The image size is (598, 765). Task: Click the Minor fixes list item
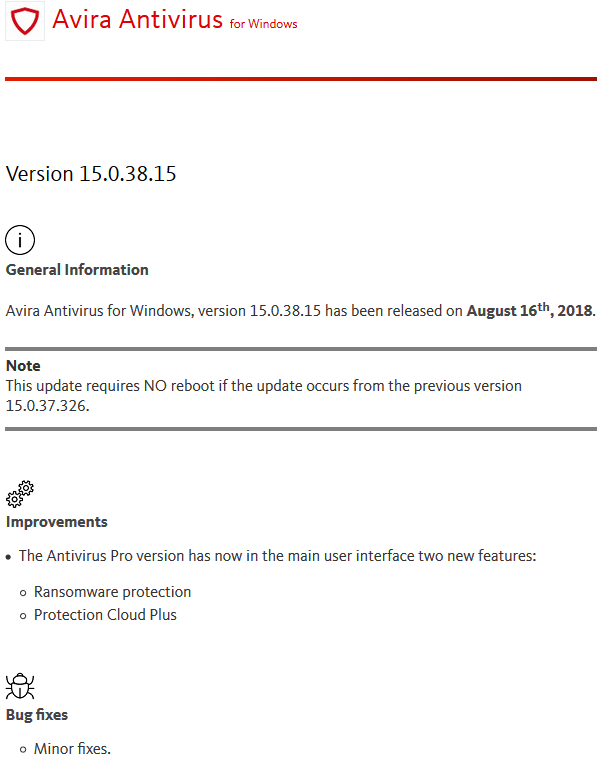(x=72, y=748)
